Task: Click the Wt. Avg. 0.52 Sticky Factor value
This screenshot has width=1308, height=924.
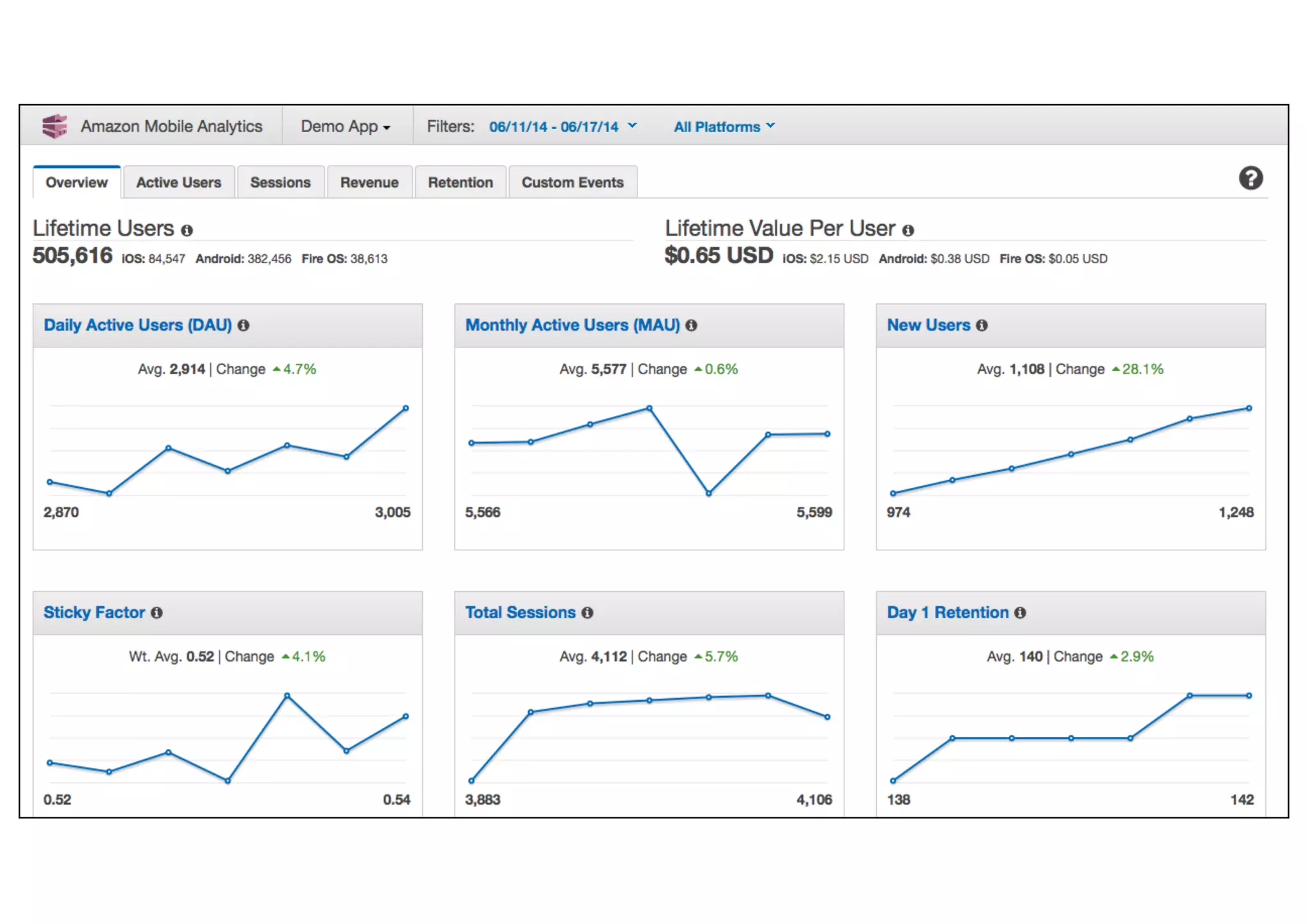Action: pos(171,656)
